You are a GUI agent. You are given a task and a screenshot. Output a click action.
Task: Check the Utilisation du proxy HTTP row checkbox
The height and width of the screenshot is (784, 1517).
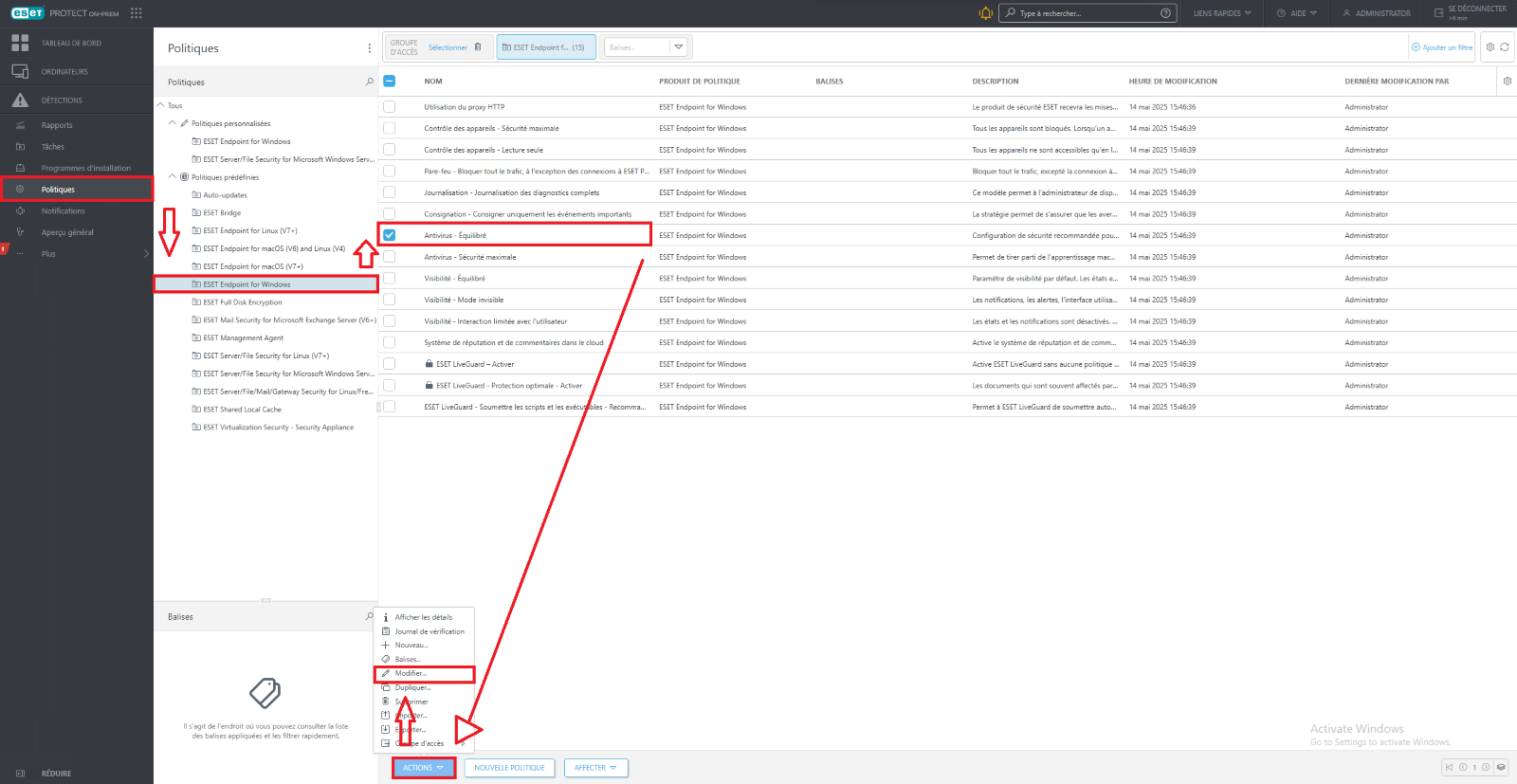click(390, 107)
